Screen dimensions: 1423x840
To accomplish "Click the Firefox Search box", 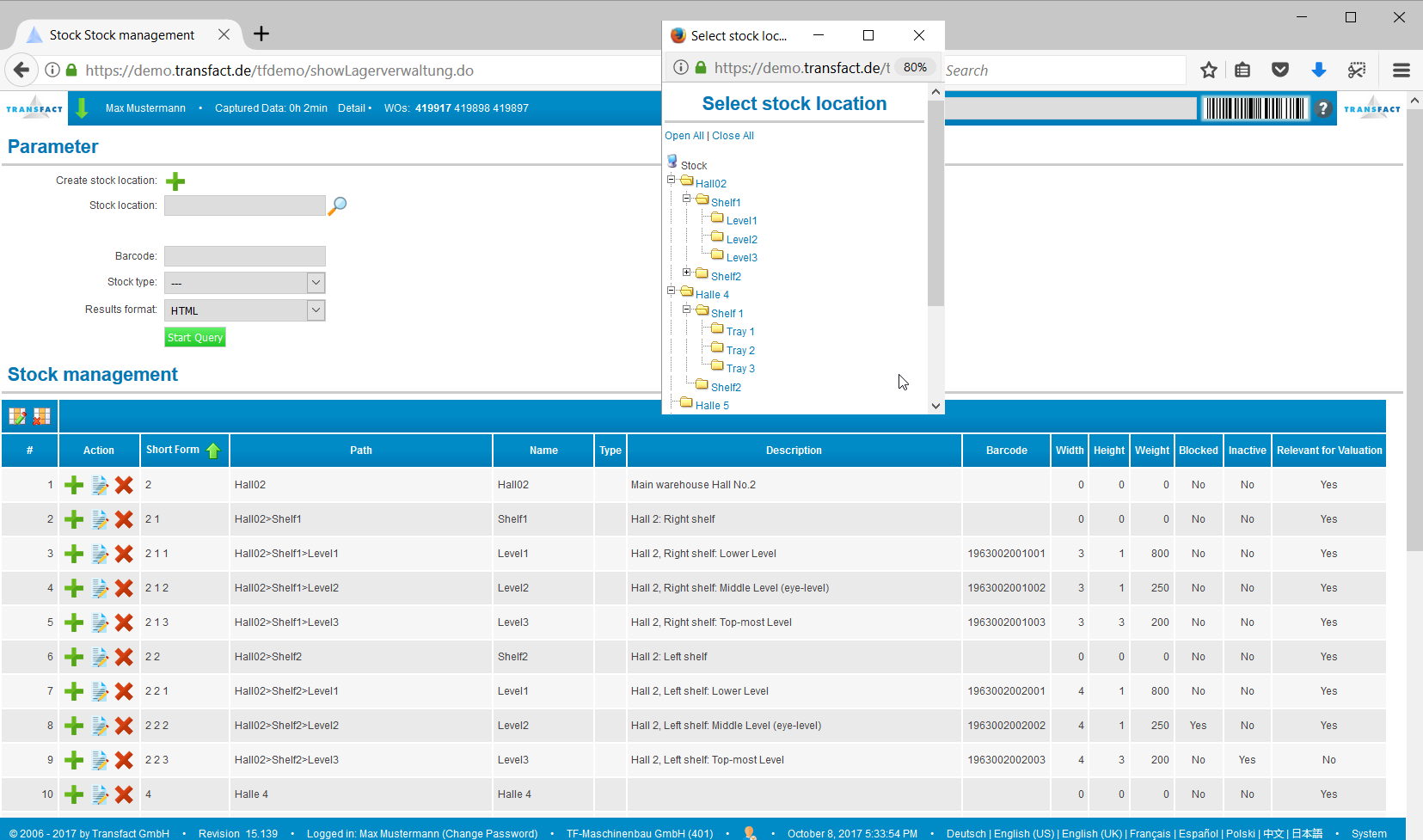I will tap(1064, 71).
